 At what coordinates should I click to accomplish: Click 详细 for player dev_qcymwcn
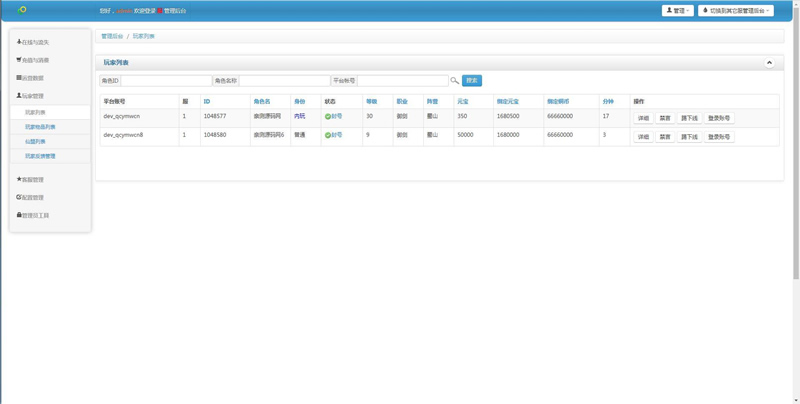[643, 118]
